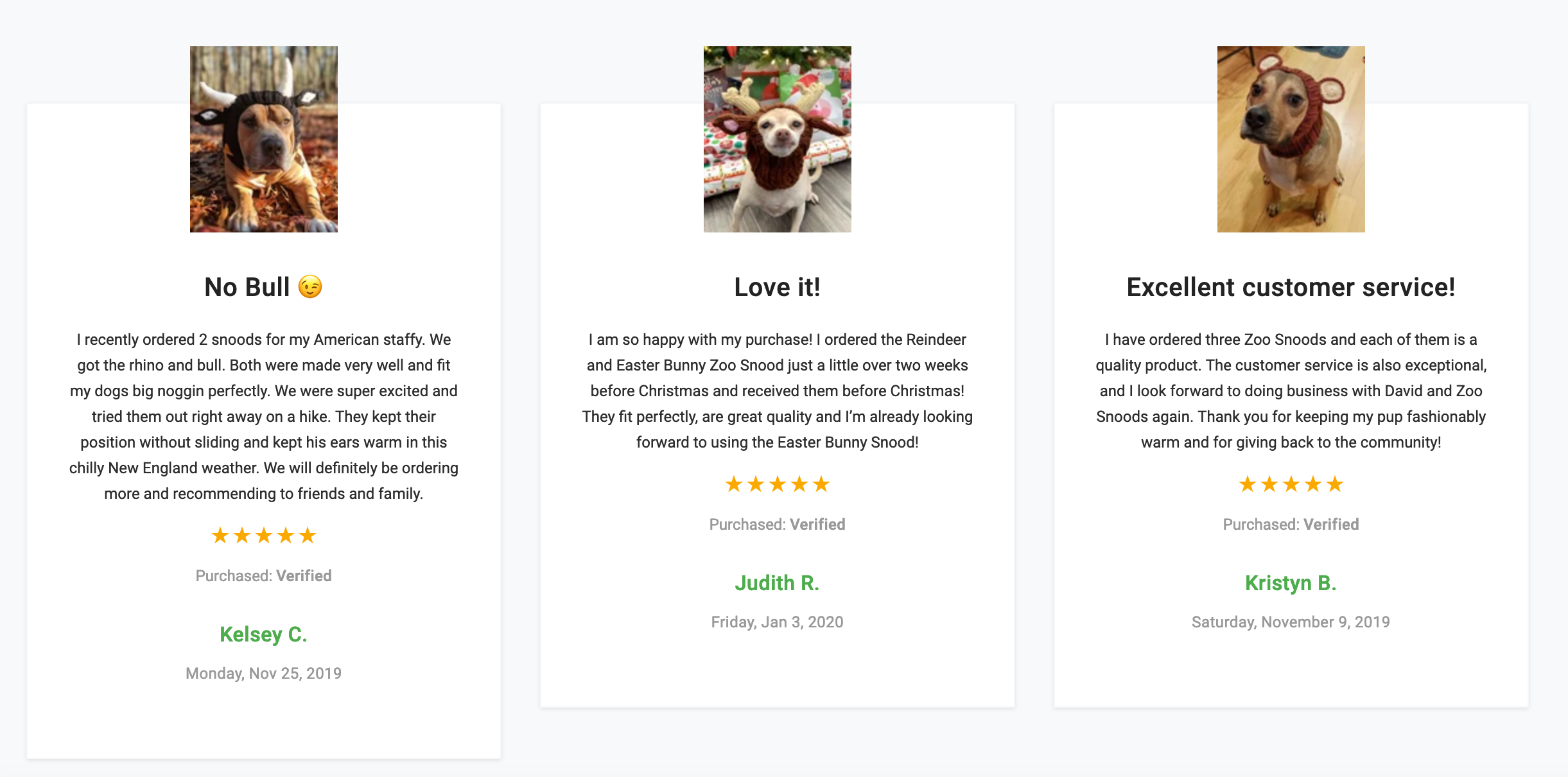Open reviewer name Judith R.

[777, 583]
